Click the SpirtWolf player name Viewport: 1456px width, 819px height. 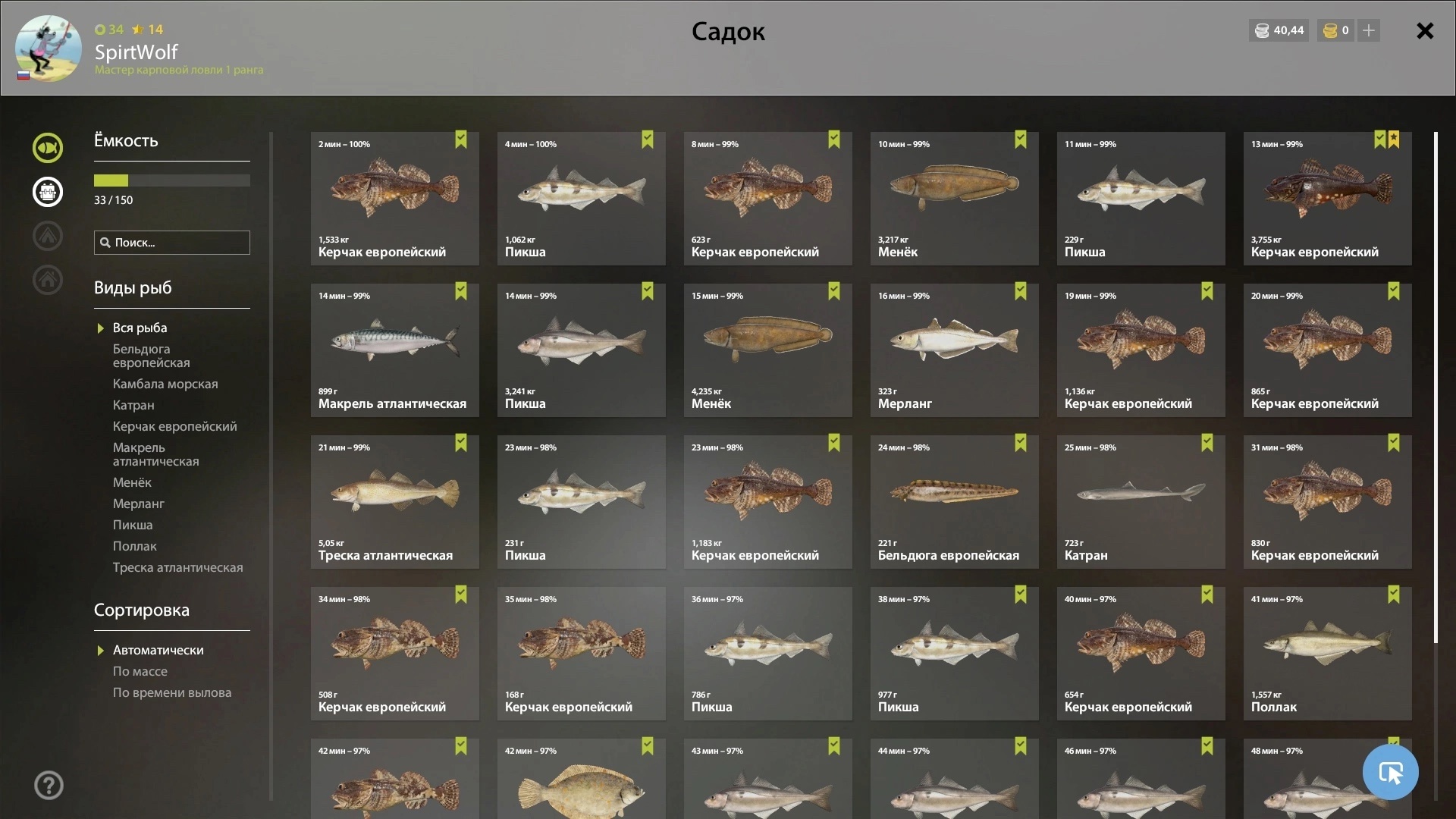tap(136, 52)
